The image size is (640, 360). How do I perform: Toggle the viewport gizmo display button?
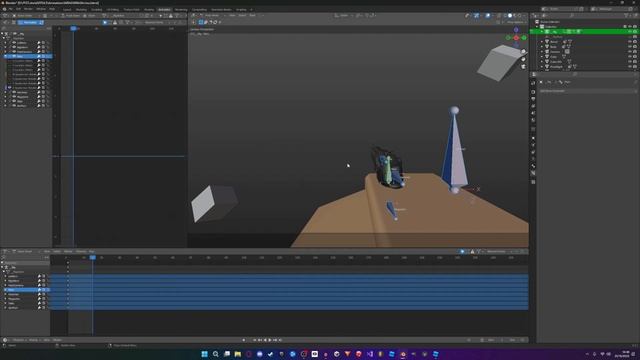[x=476, y=16]
